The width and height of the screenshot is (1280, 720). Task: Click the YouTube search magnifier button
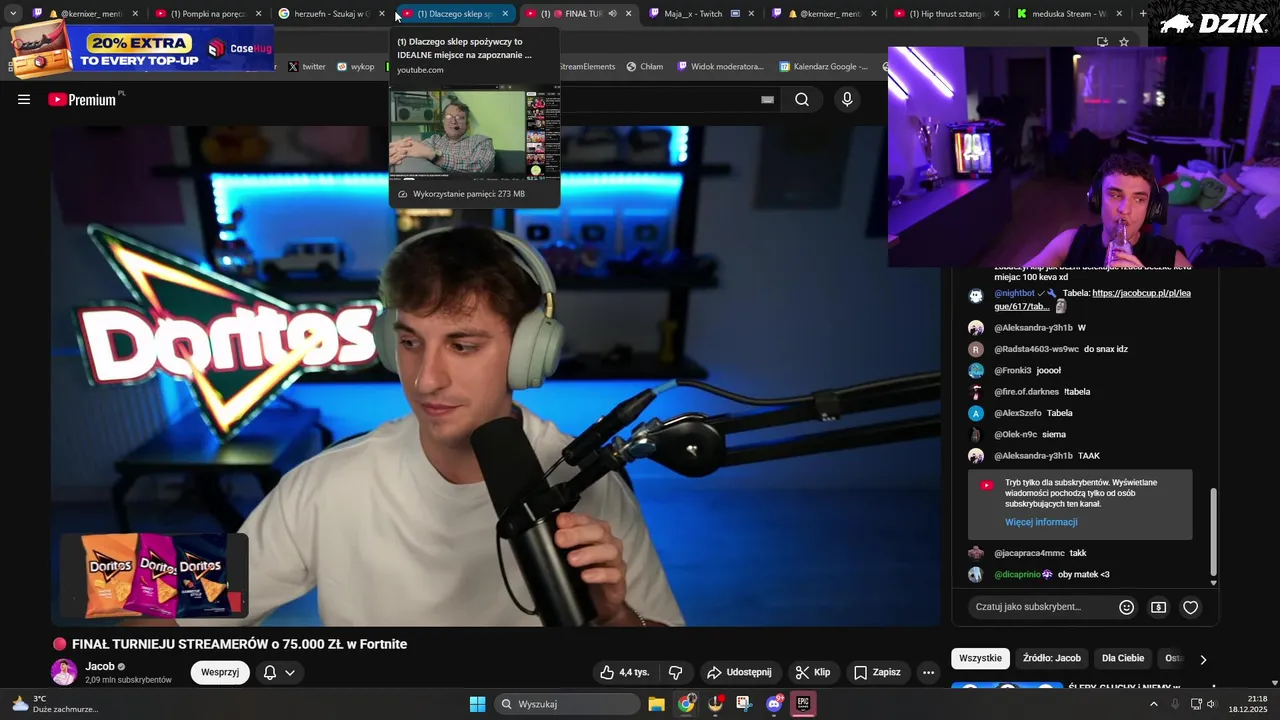coord(802,99)
